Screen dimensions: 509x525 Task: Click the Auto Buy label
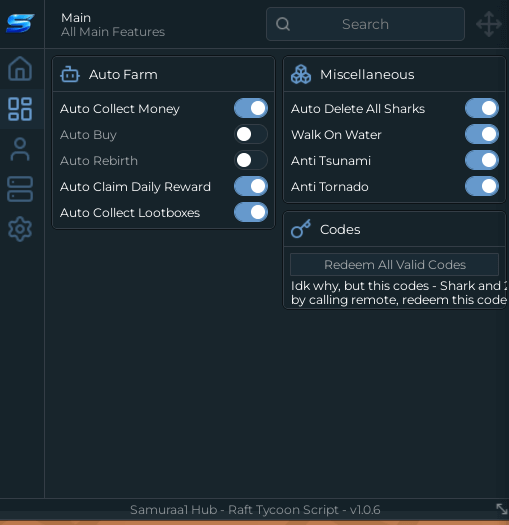(88, 135)
